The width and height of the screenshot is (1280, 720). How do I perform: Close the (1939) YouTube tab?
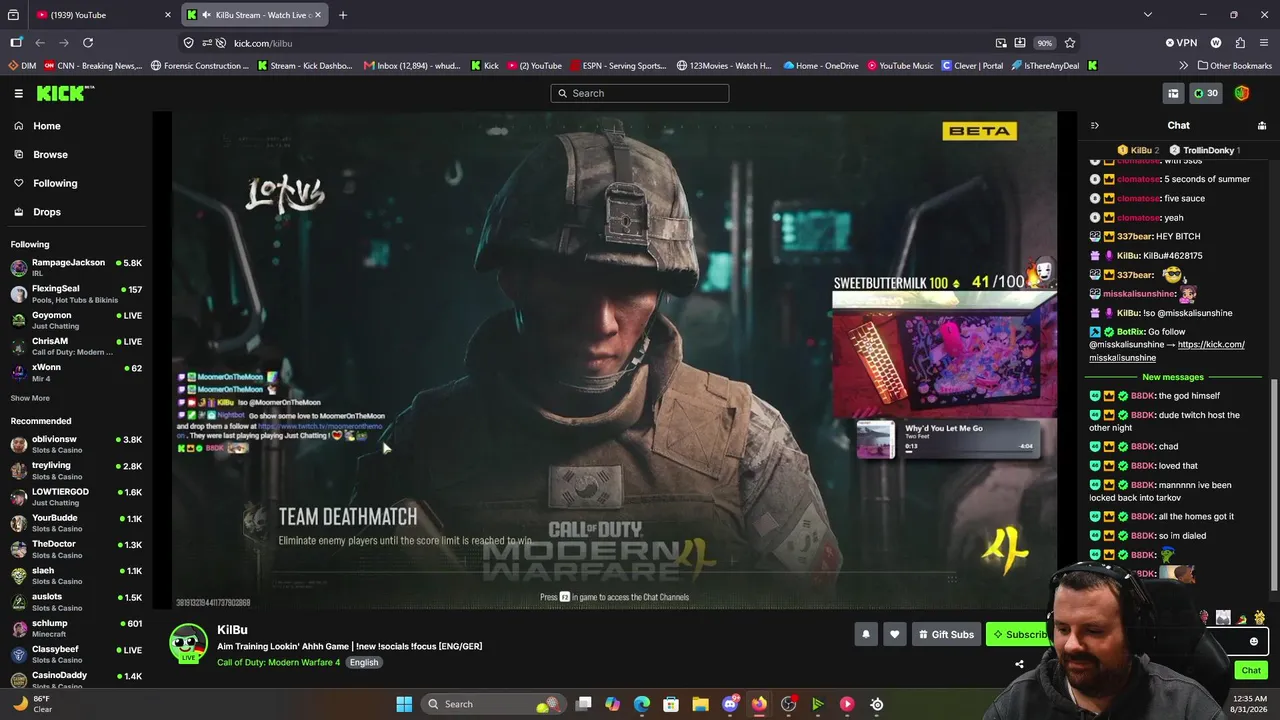pos(167,15)
